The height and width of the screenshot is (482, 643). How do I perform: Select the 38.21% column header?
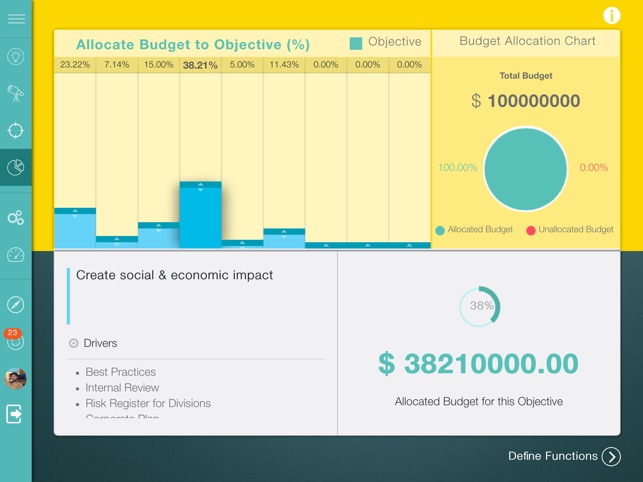200,65
